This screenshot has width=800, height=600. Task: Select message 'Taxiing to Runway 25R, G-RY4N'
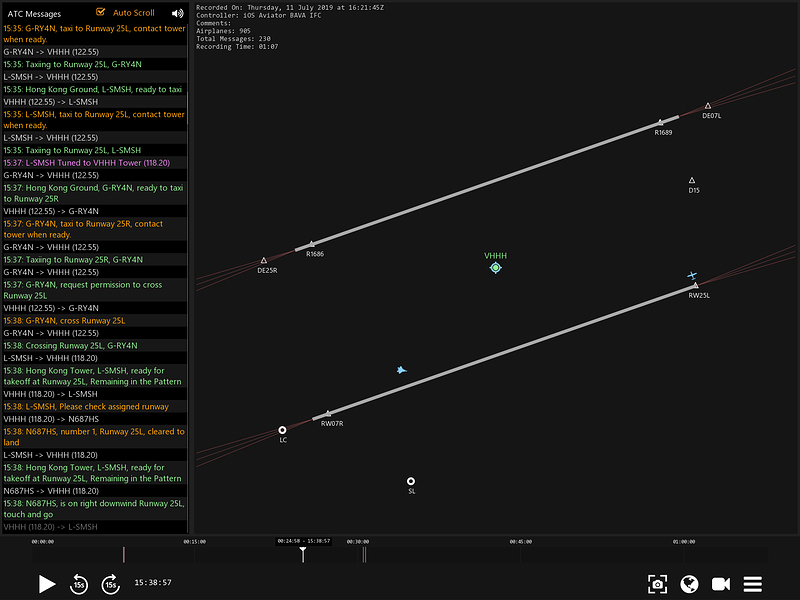[x=94, y=260]
